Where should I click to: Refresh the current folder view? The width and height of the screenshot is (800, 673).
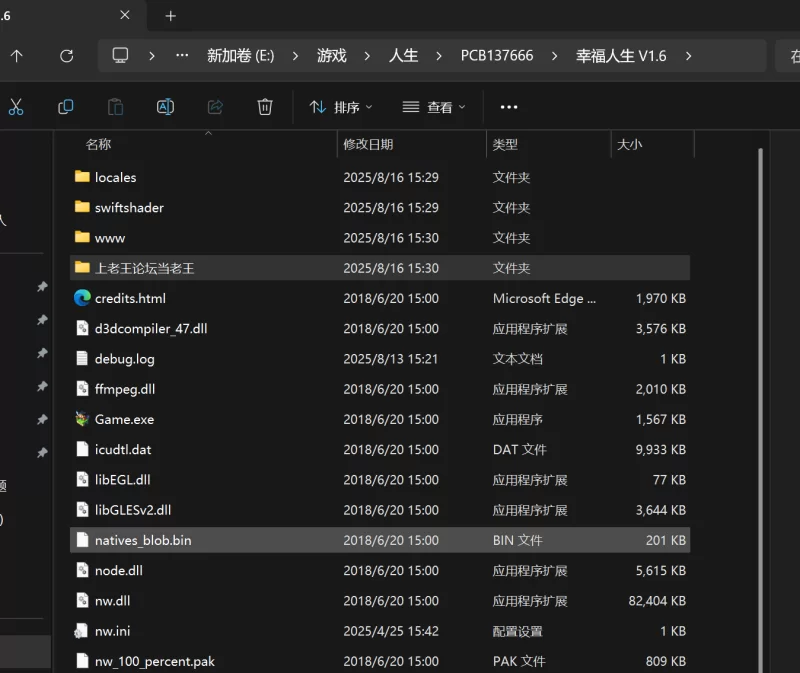coord(66,56)
